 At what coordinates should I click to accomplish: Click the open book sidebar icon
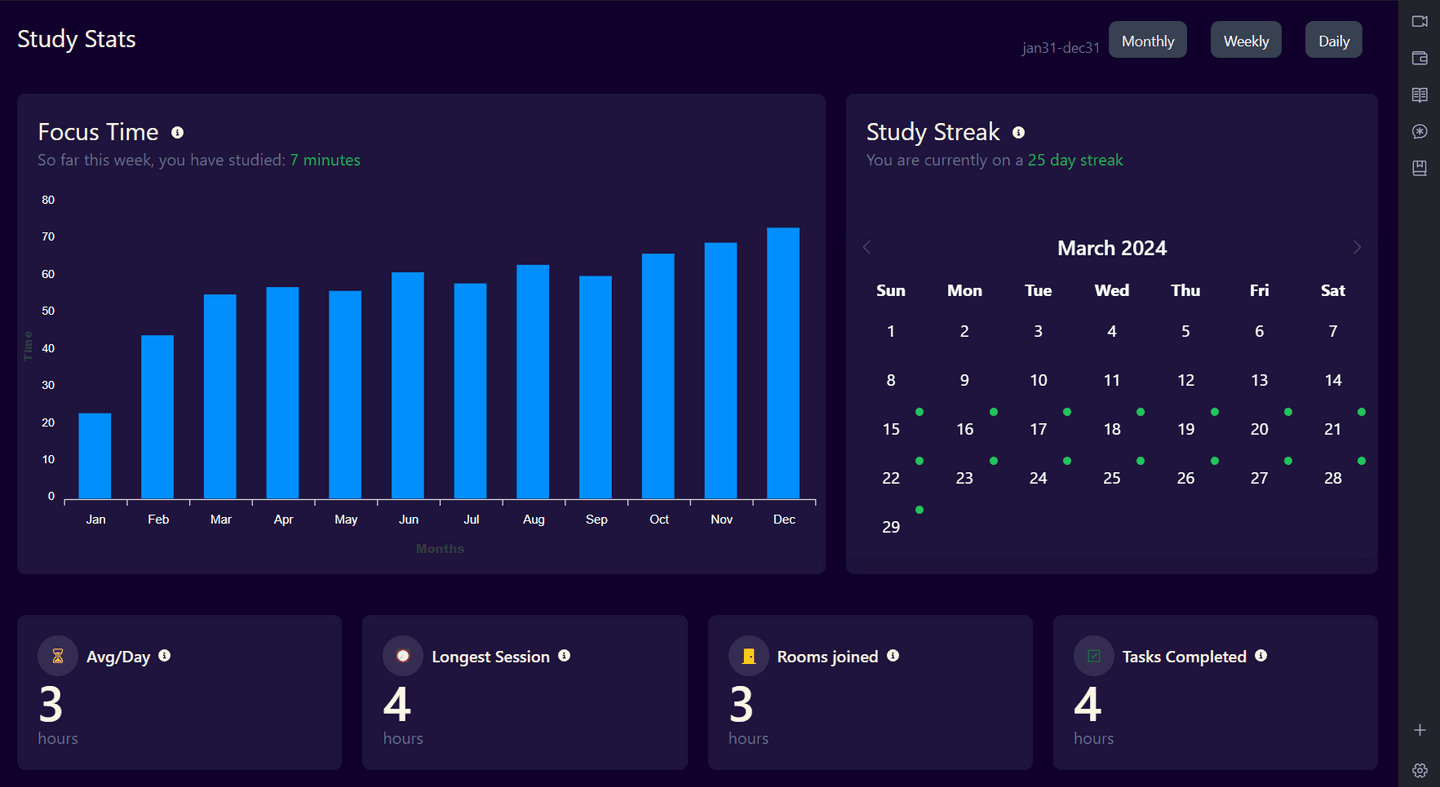[x=1419, y=95]
